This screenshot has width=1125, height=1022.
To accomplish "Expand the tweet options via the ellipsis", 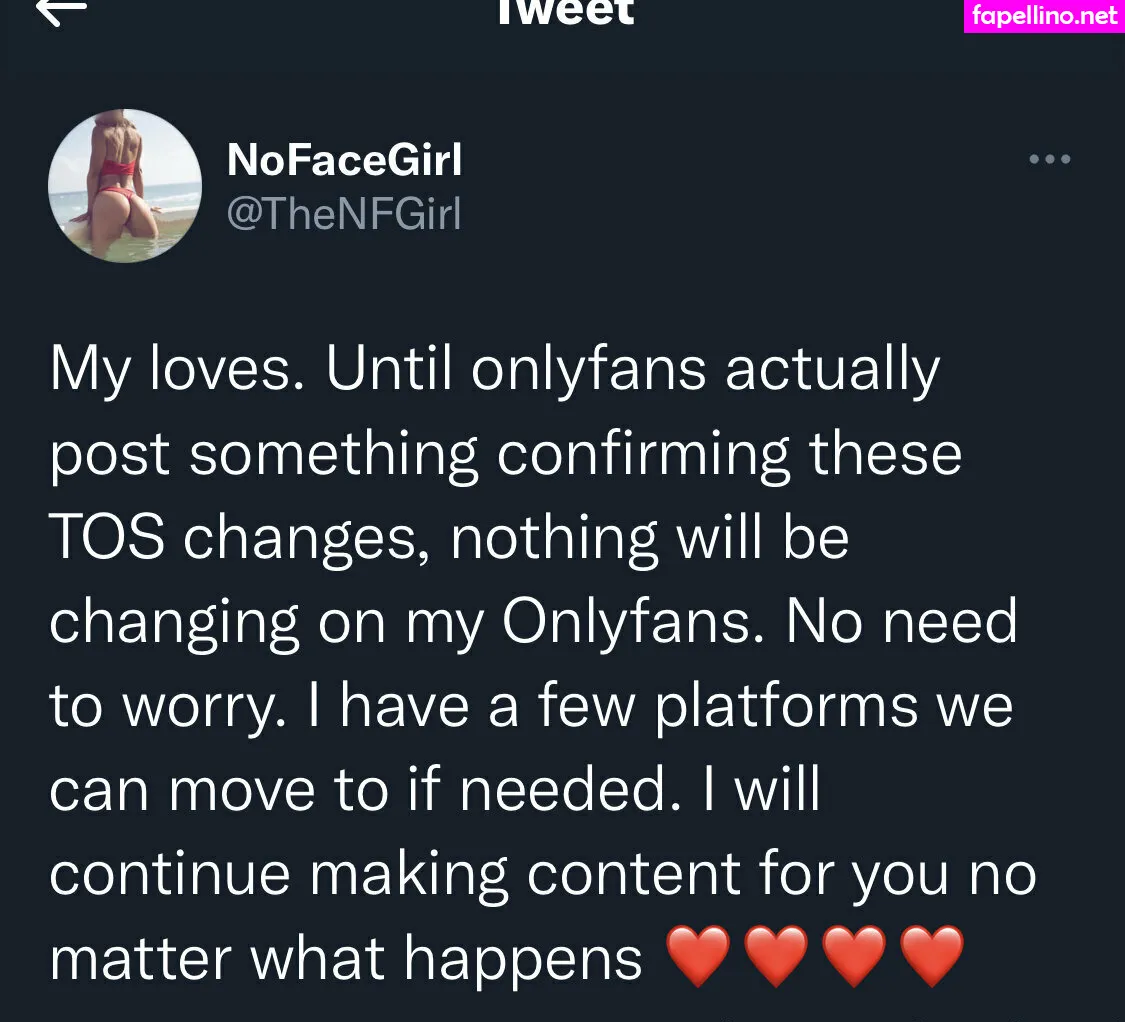I will pyautogui.click(x=1049, y=159).
